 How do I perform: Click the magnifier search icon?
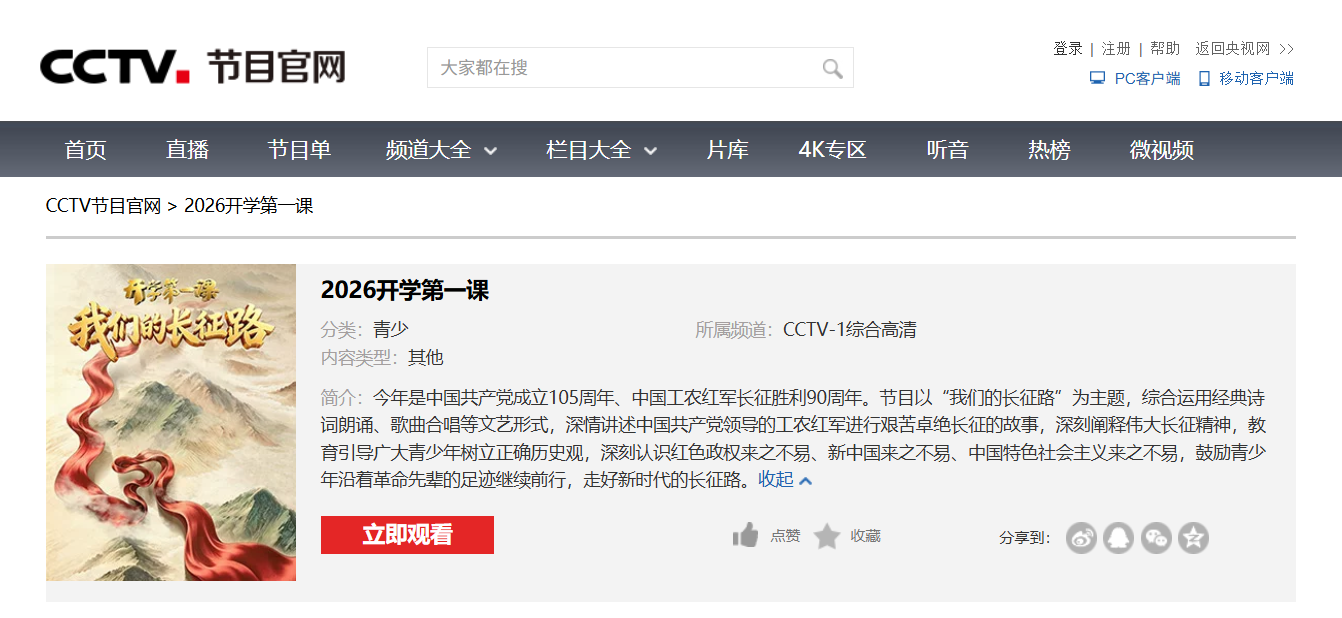[x=832, y=68]
